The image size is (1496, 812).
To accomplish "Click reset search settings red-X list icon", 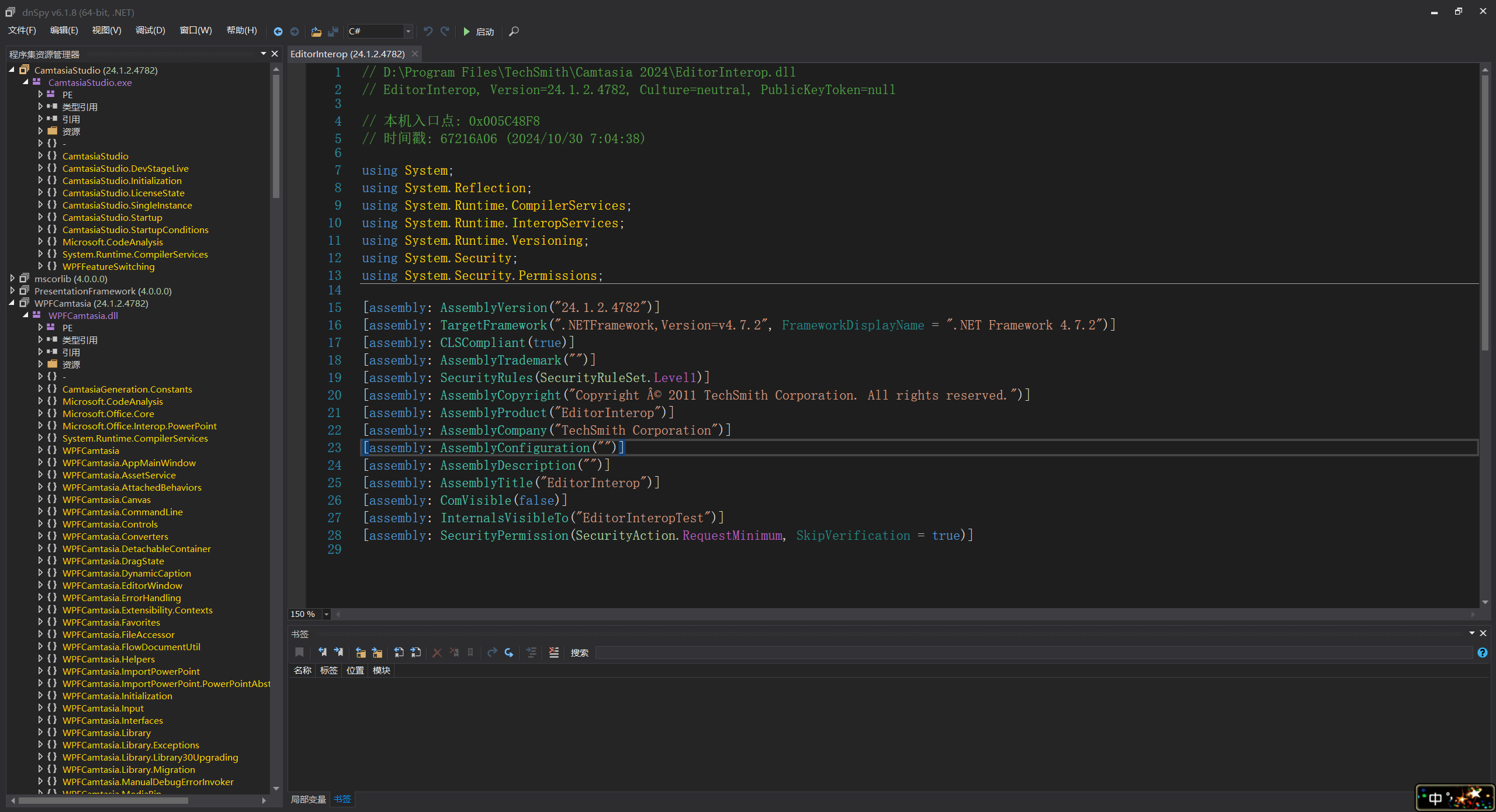I will [x=554, y=653].
